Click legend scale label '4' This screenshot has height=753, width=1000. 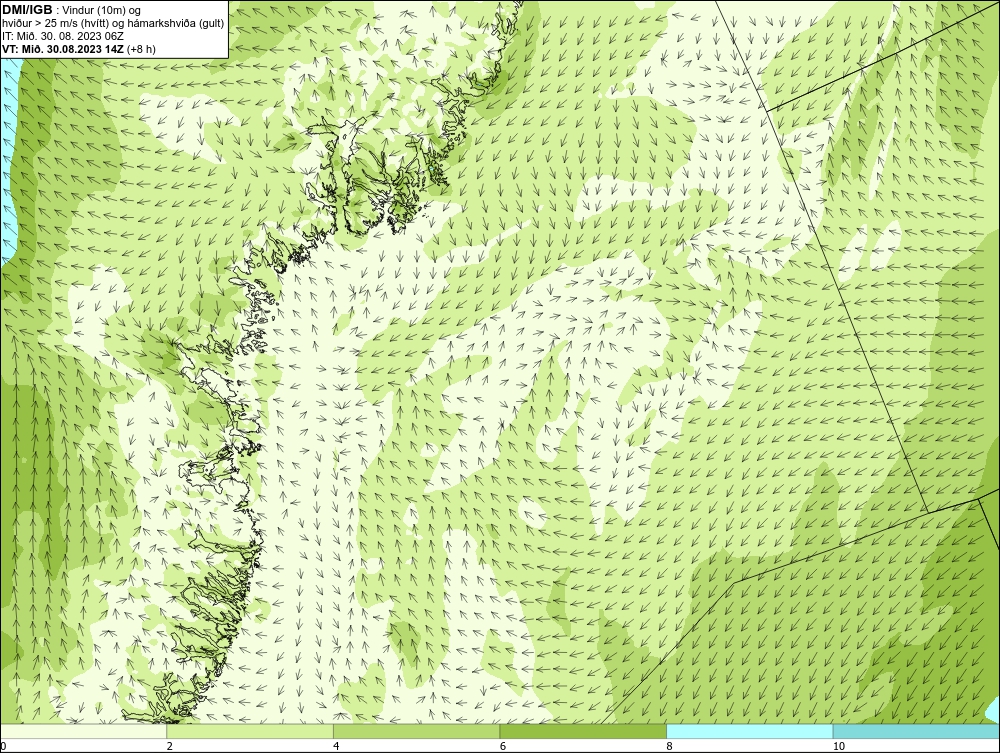coord(336,746)
